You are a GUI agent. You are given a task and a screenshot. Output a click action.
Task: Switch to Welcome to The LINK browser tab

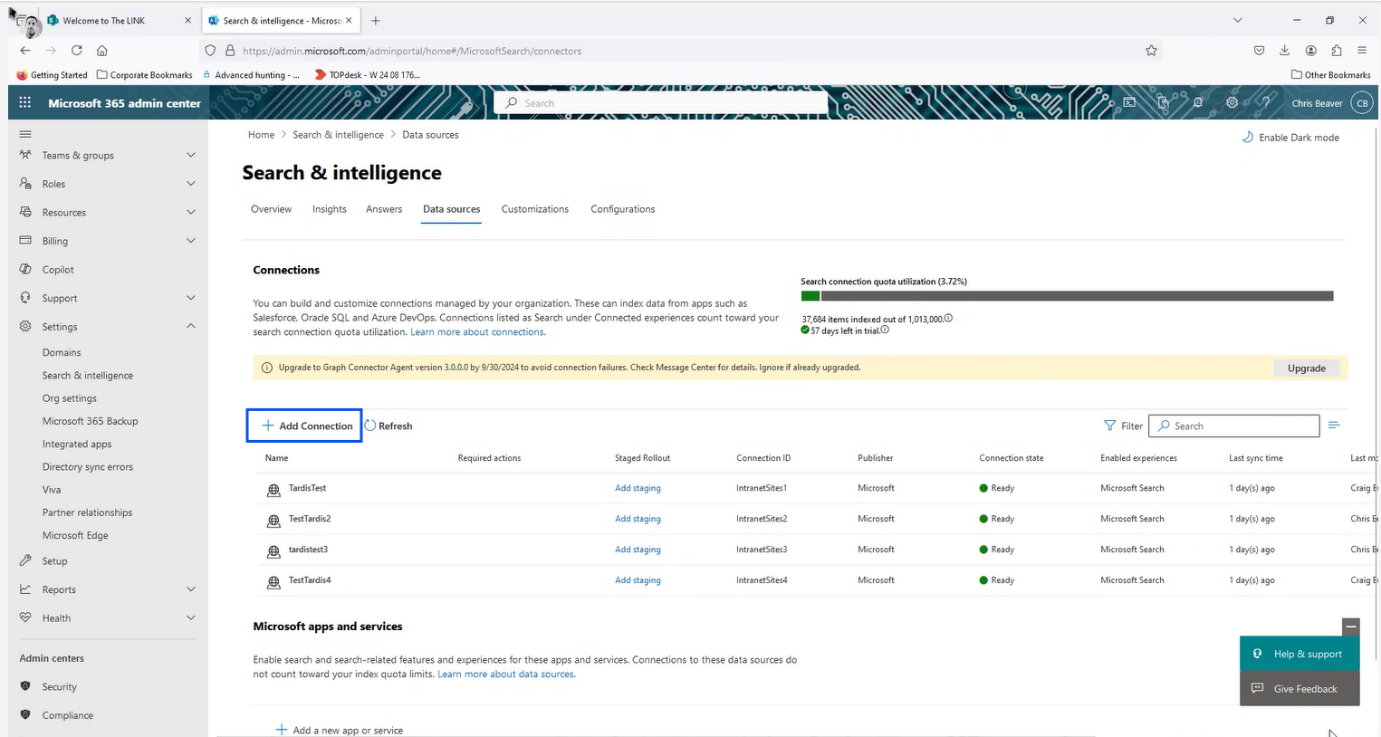click(120, 20)
